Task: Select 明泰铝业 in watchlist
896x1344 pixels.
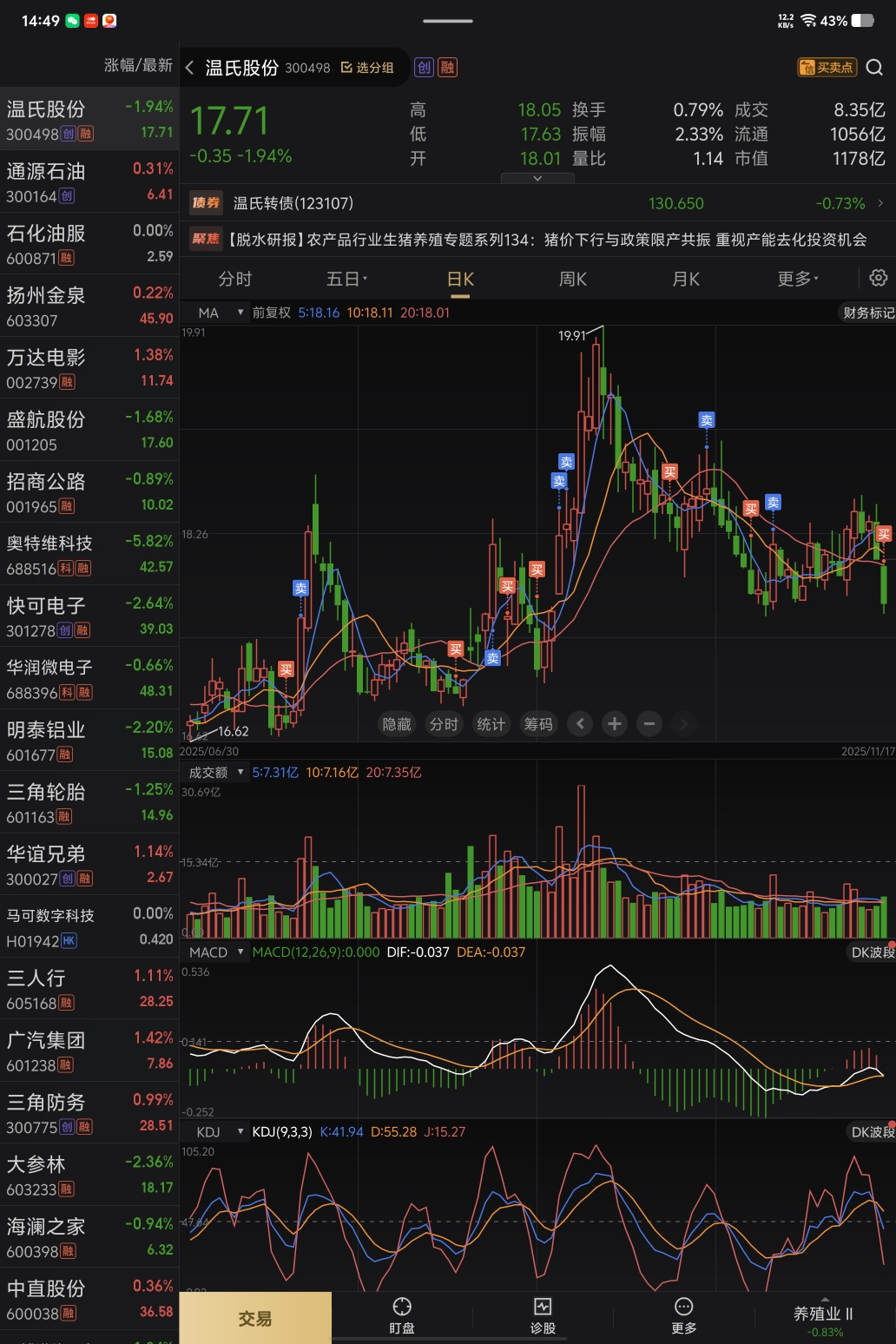Action: pyautogui.click(x=89, y=740)
